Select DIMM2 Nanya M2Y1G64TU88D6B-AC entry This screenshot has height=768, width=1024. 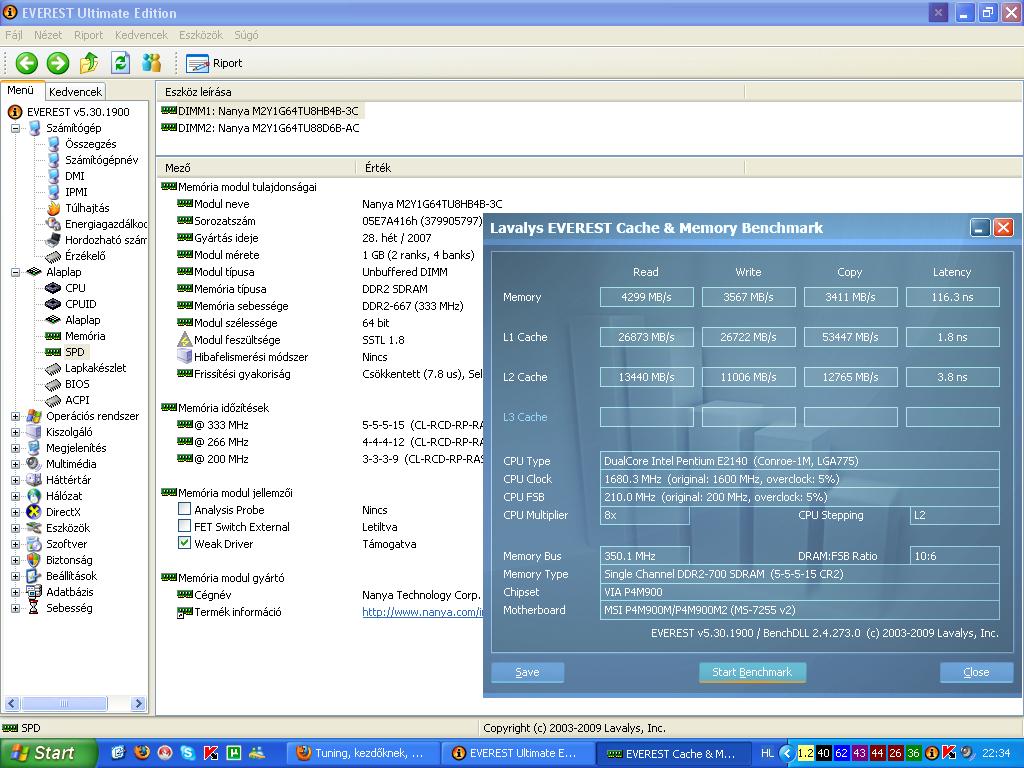[268, 128]
